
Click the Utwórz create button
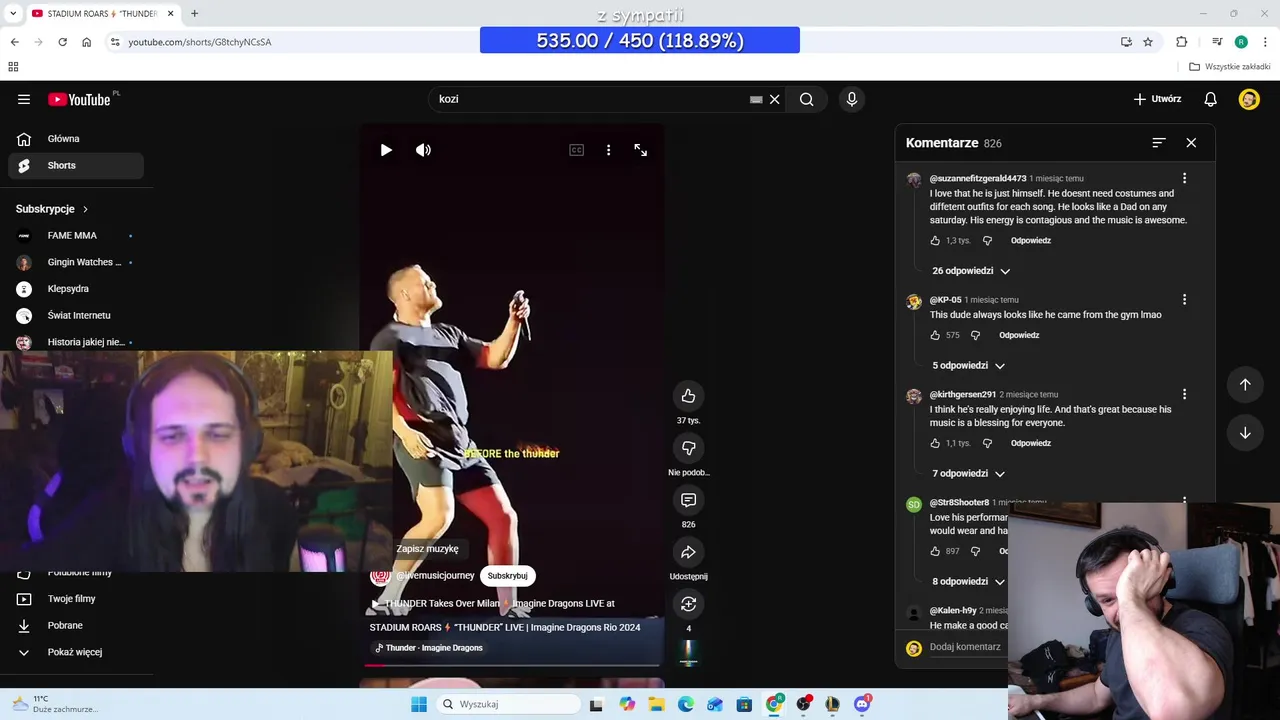point(1157,99)
